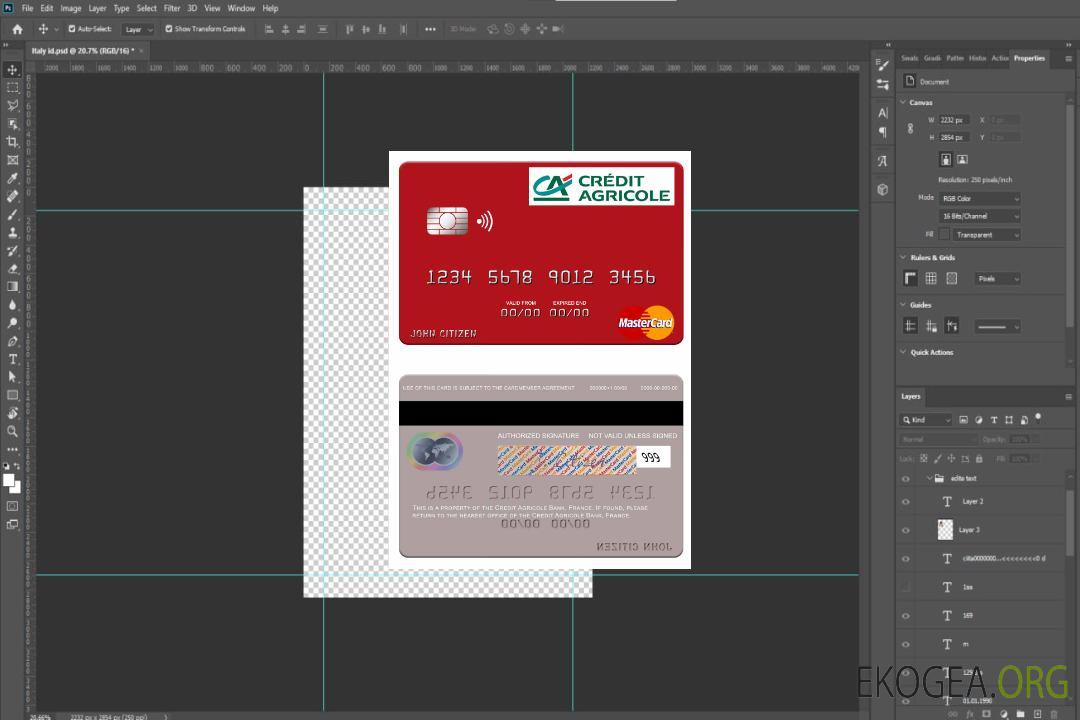1080x720 pixels.
Task: Toggle rulers display in Rulers & Grids
Action: pyautogui.click(x=911, y=278)
